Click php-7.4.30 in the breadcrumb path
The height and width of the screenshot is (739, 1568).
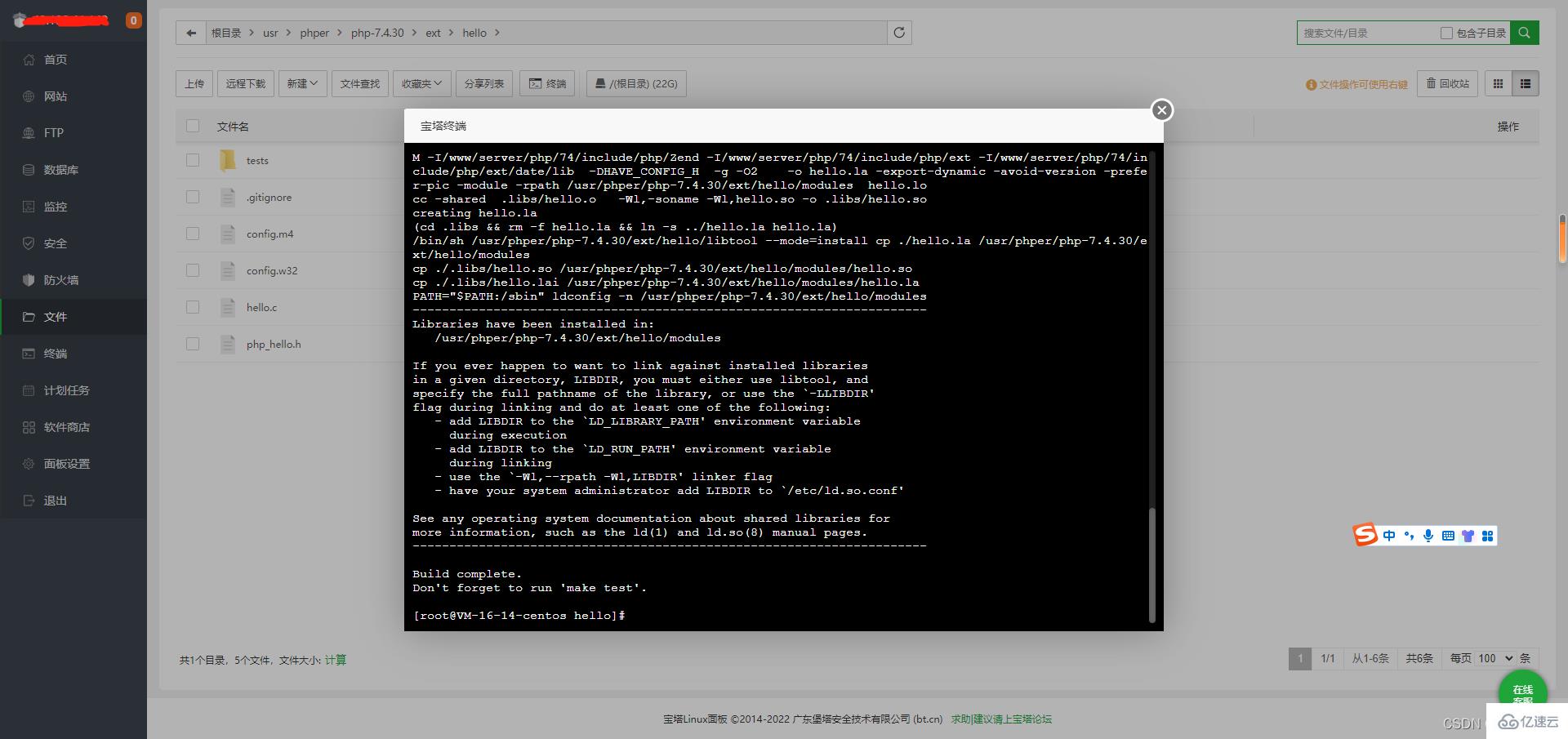coord(377,33)
